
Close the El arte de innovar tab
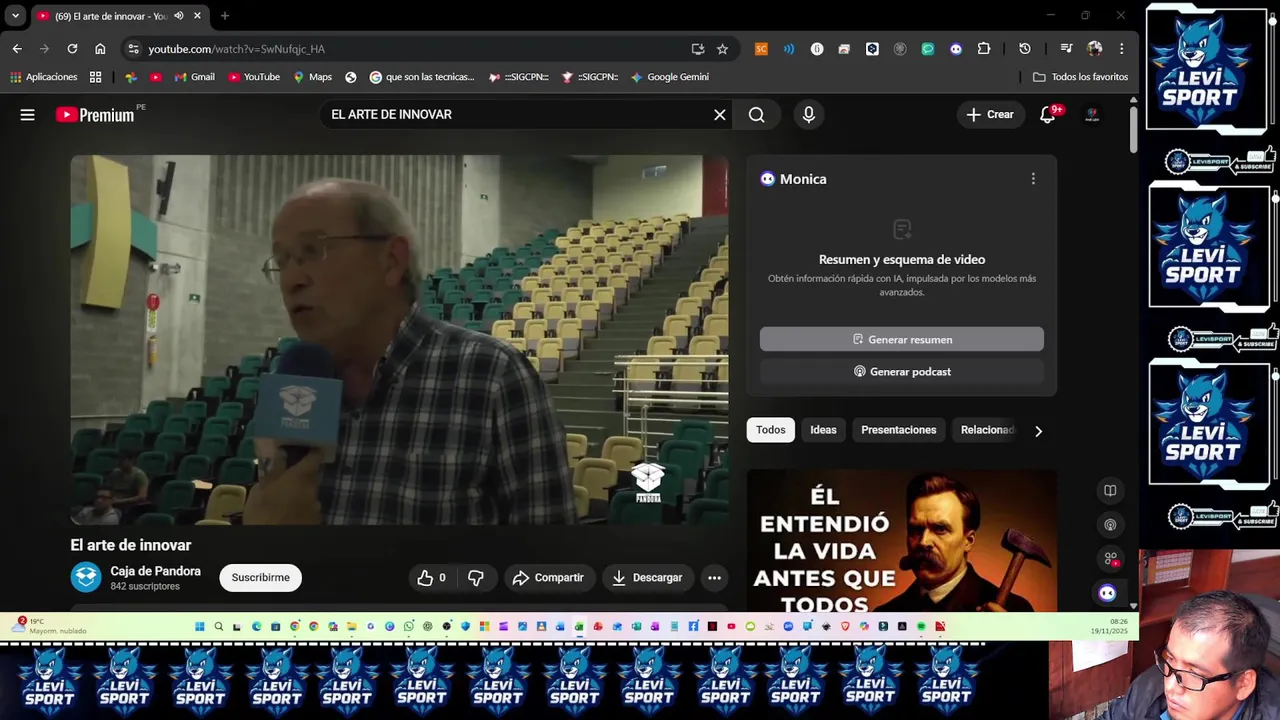pos(197,16)
